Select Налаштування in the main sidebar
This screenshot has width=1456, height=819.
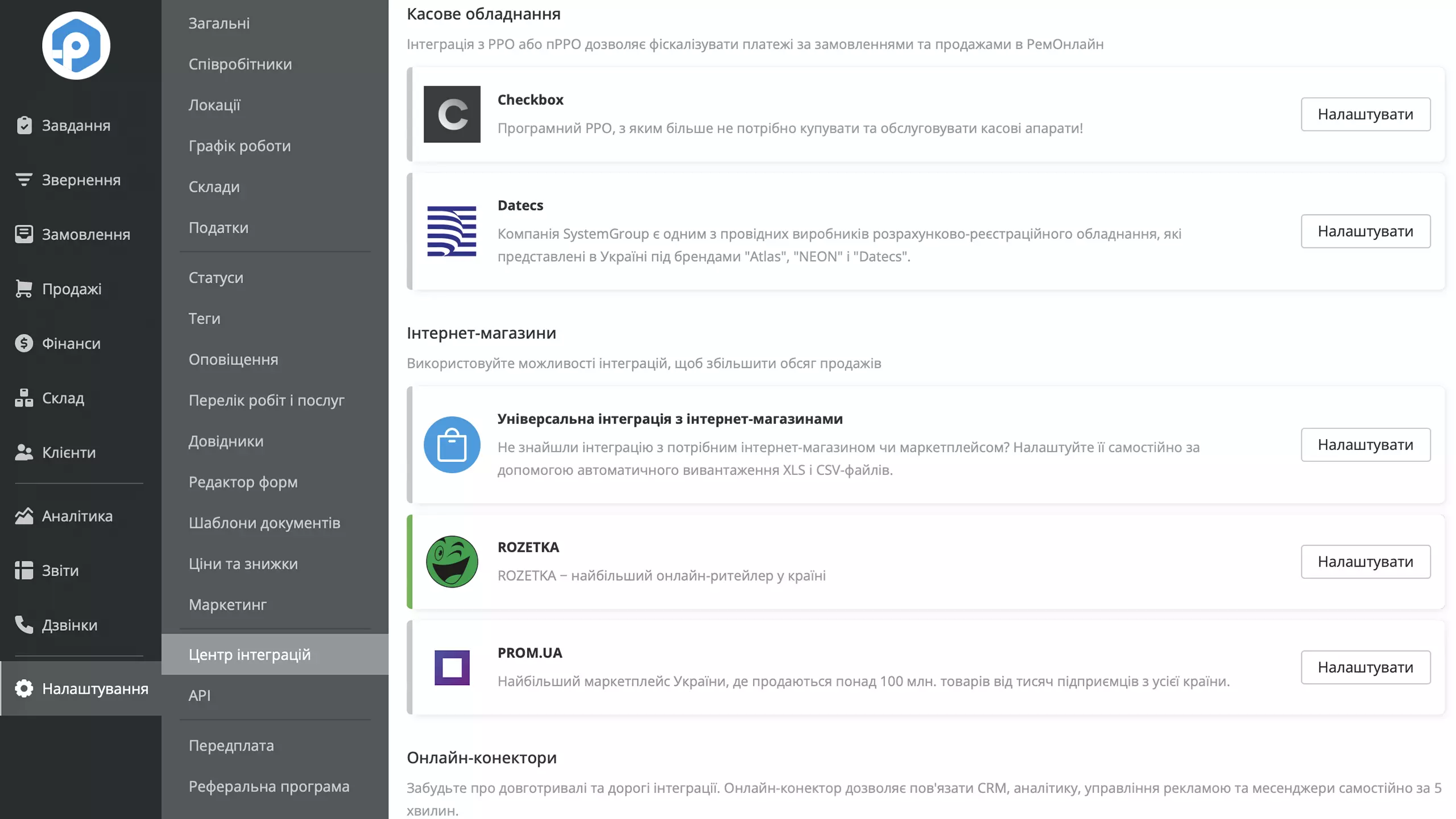[81, 688]
